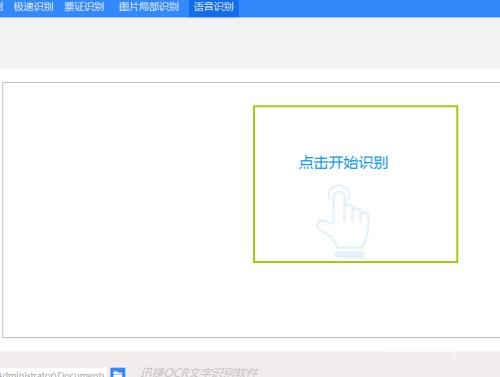500x377 pixels.
Task: Click the Administrator\Documents output path field
Action: 53,373
